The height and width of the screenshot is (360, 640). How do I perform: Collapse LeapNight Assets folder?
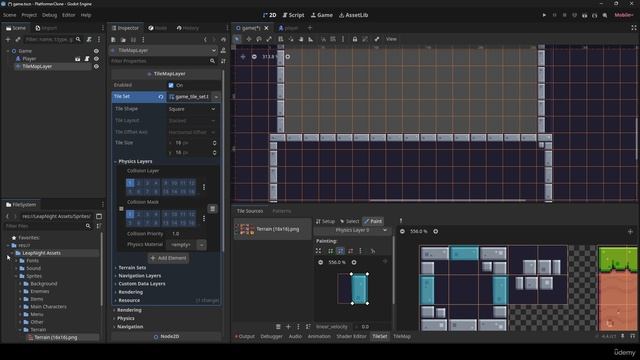pos(12,253)
